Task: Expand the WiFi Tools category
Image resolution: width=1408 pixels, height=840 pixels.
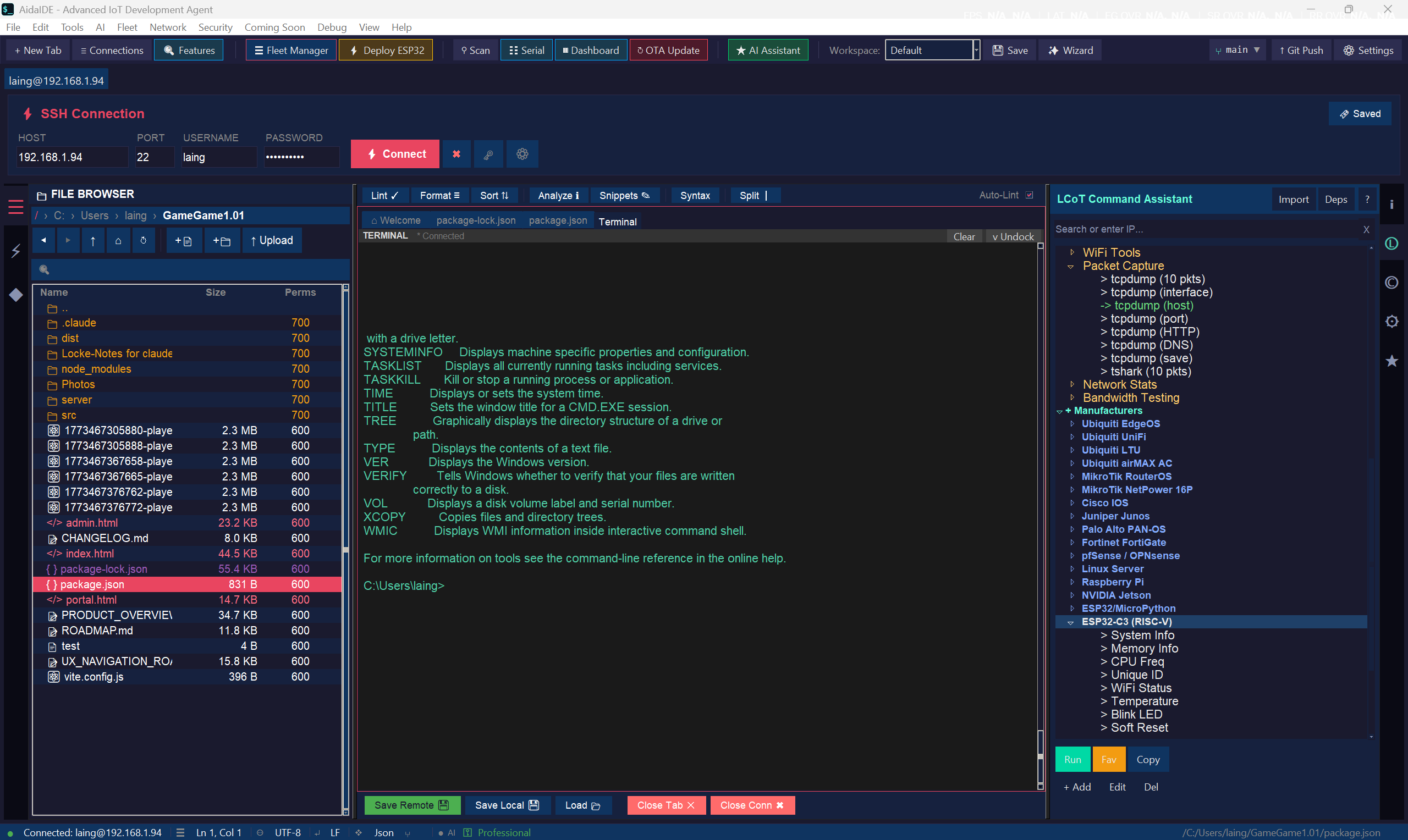Action: click(x=1072, y=252)
